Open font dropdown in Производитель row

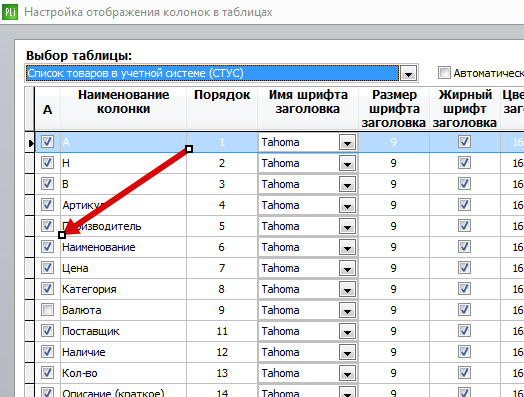coord(347,227)
